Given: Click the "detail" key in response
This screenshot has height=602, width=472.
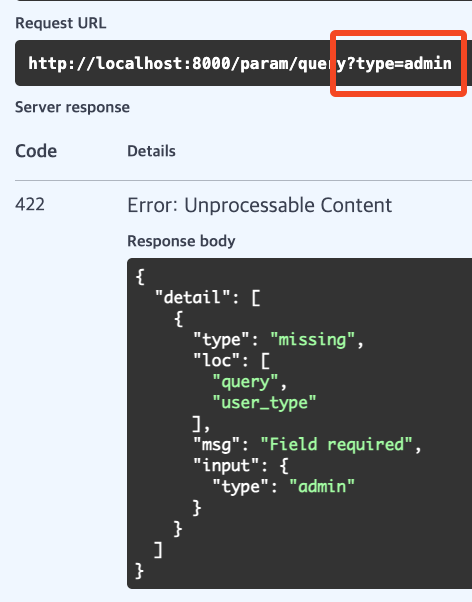Looking at the screenshot, I should [193, 297].
